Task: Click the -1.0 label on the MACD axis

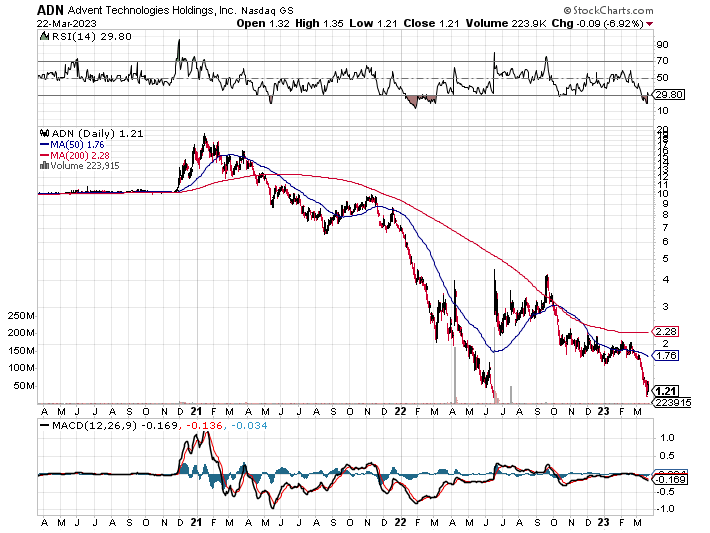Action: point(665,509)
